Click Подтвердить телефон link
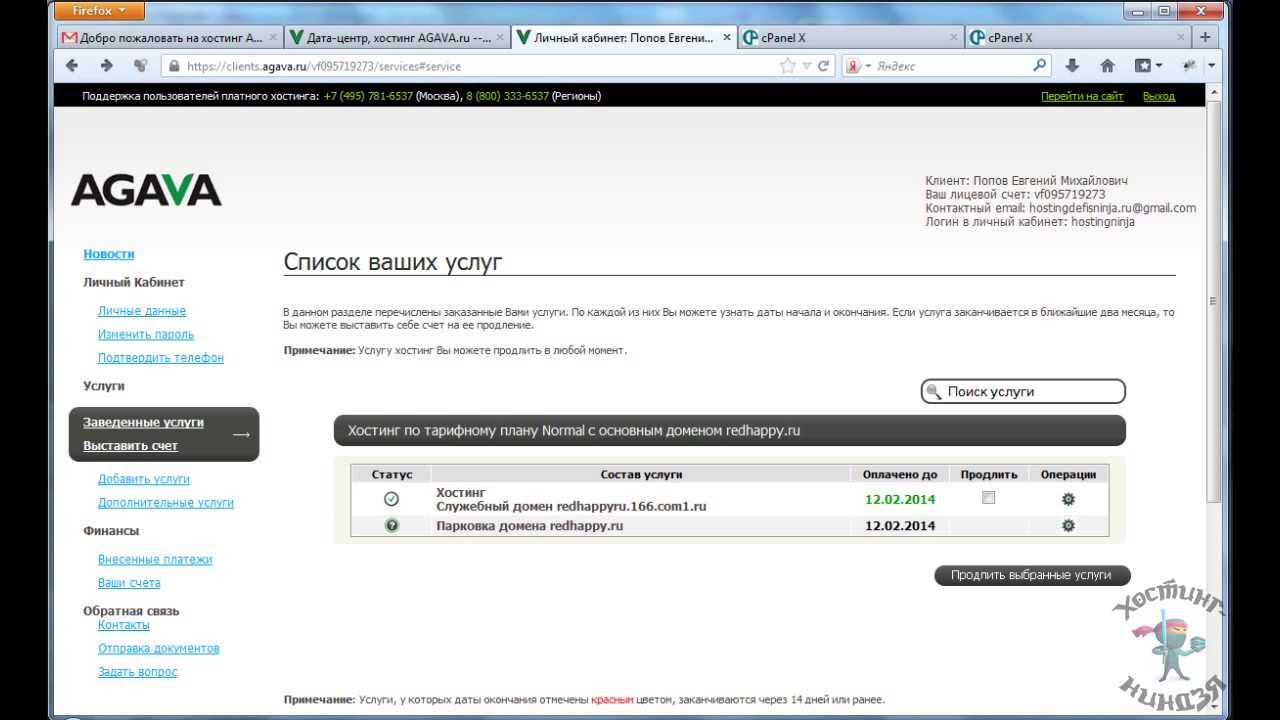This screenshot has height=720, width=1280. tap(161, 358)
